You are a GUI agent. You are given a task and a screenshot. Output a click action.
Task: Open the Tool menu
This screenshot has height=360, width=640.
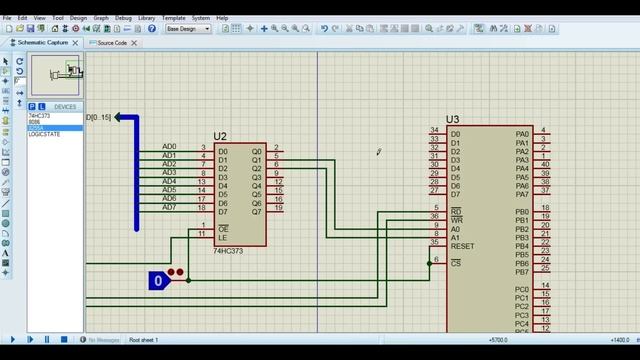click(x=58, y=18)
